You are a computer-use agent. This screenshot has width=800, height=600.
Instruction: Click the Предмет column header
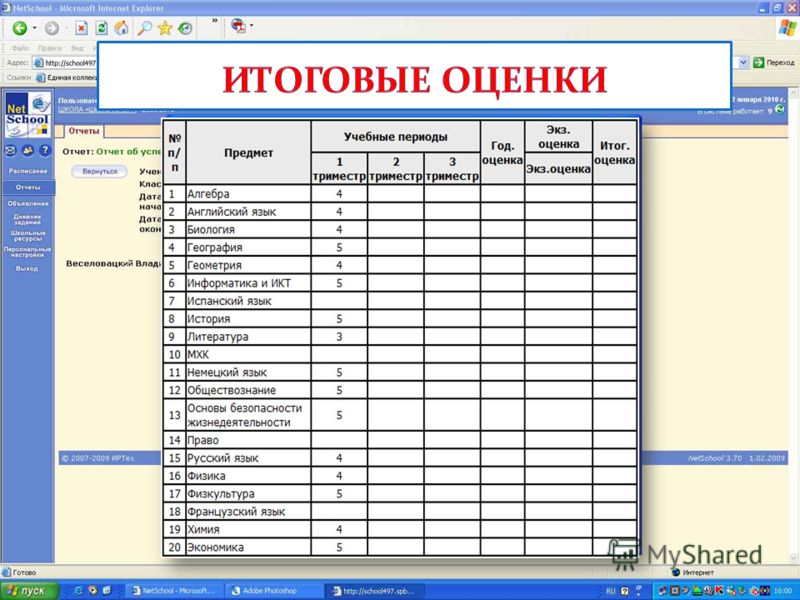point(248,153)
